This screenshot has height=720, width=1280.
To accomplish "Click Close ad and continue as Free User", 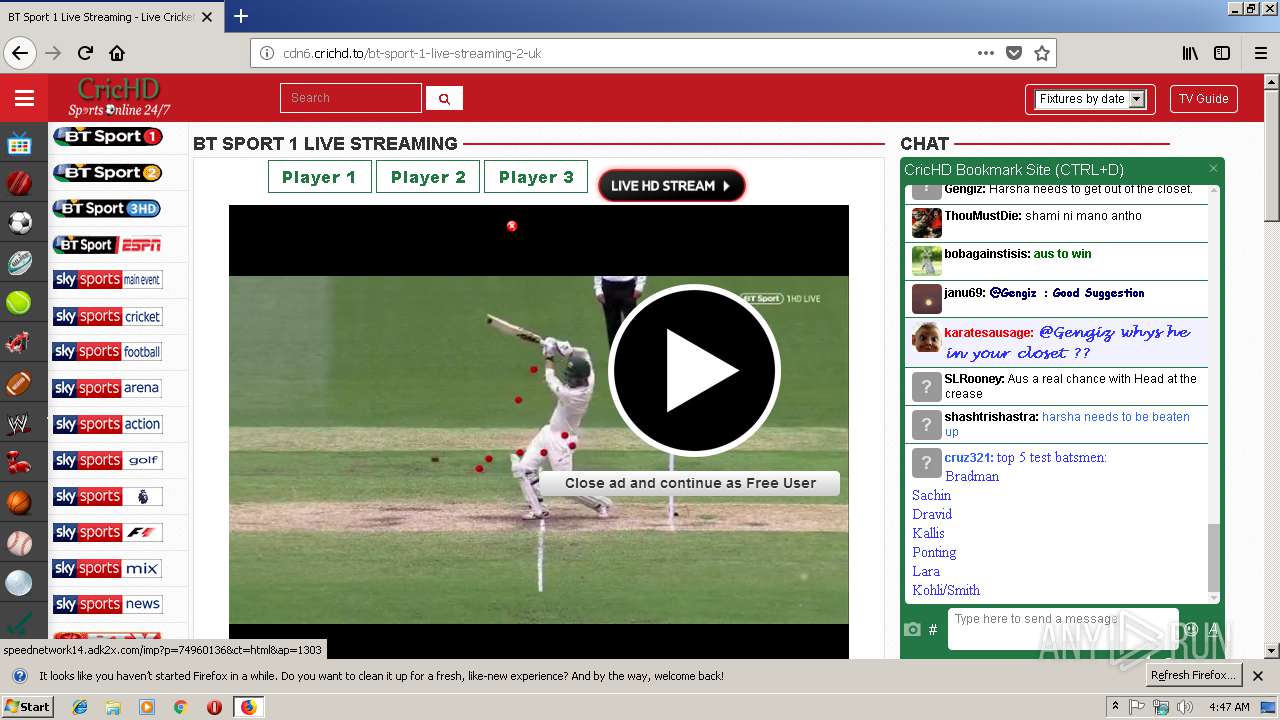I will point(690,483).
